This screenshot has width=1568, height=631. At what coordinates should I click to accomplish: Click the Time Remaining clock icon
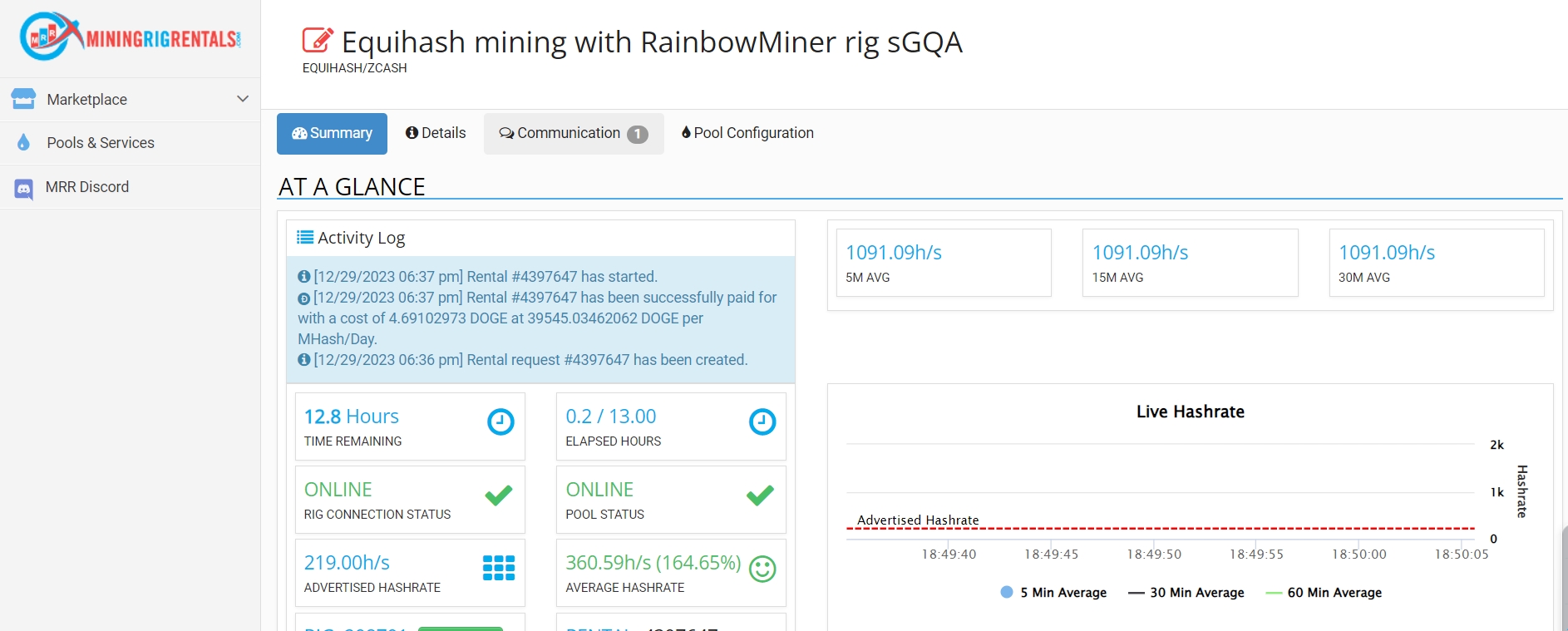(x=500, y=422)
